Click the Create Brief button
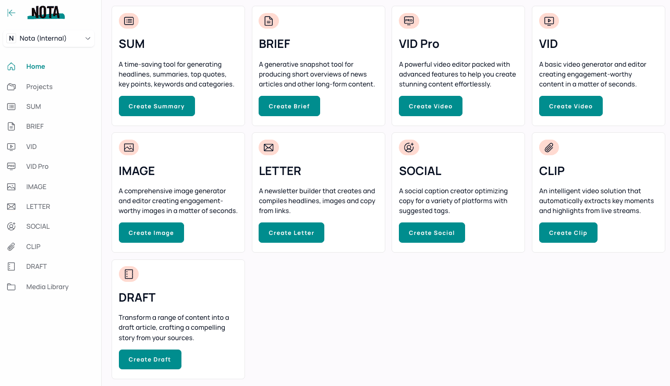The width and height of the screenshot is (670, 386). pos(289,106)
